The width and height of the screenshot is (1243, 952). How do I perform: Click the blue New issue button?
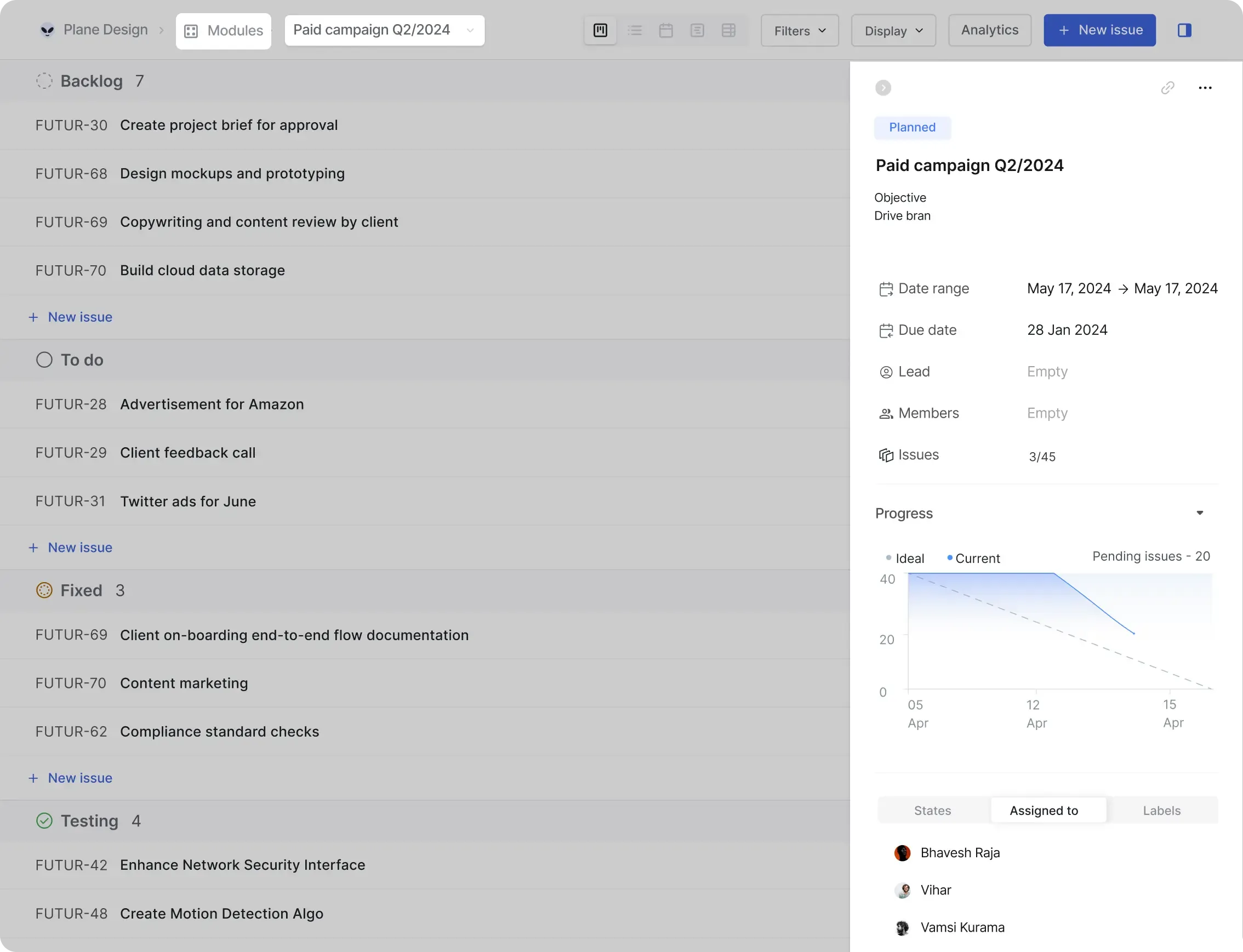pos(1099,31)
